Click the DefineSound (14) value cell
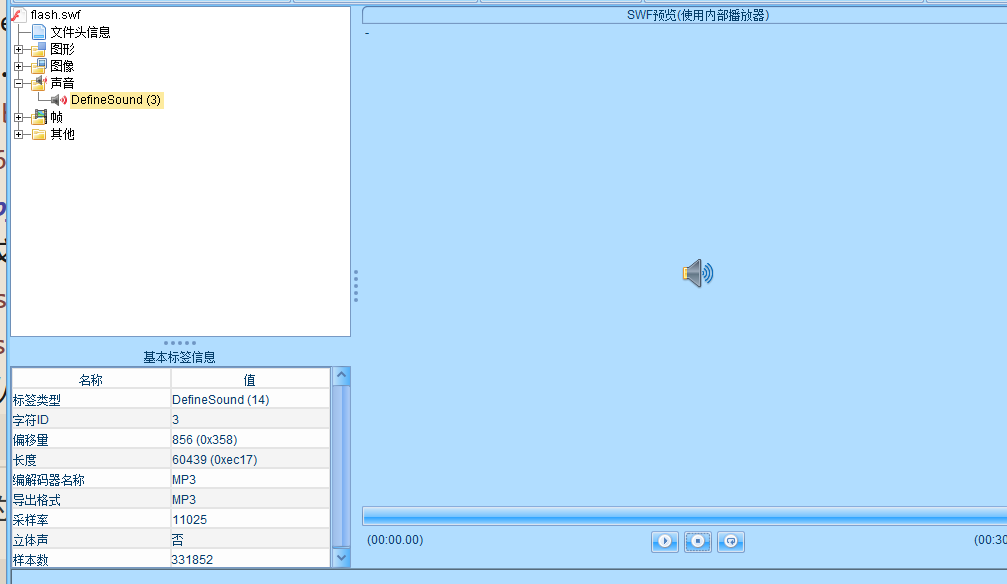The height and width of the screenshot is (584, 1007). [x=250, y=400]
